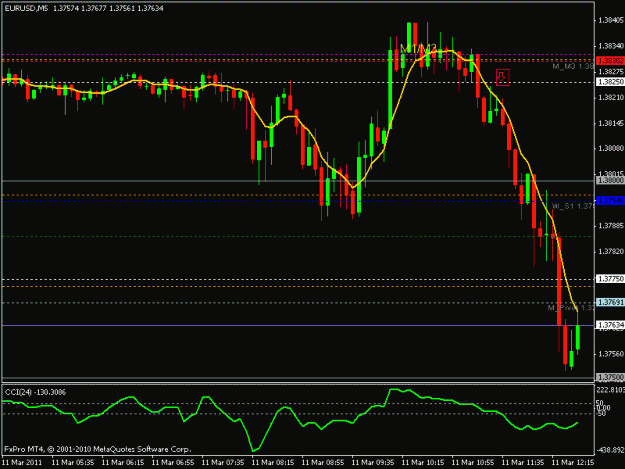The height and width of the screenshot is (469, 625).
Task: Click the 1.37500 price tag
Action: (x=610, y=377)
